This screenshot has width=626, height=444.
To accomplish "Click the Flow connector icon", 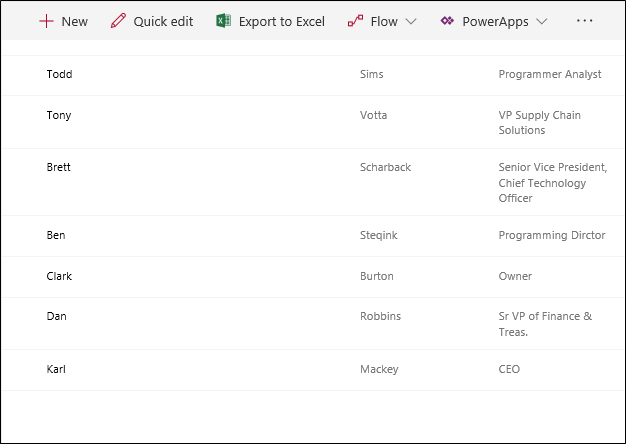I will tap(355, 21).
